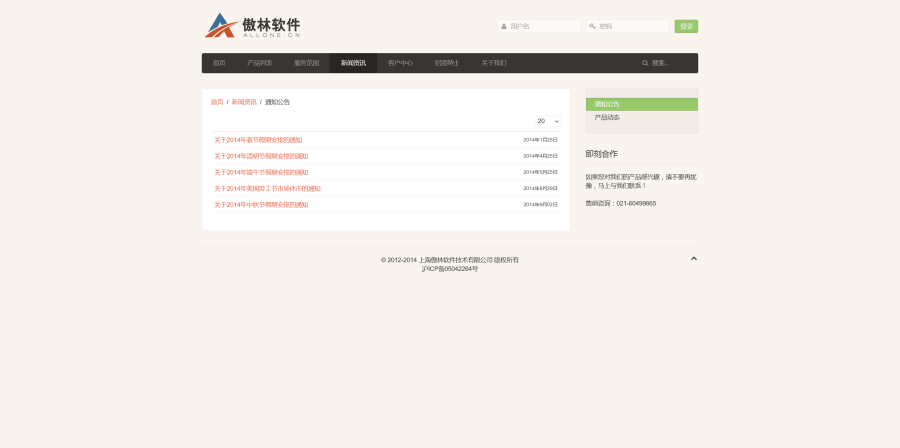Click the date beside the 美国劳工节 notice
Screen dimensions: 900x448
(540, 188)
